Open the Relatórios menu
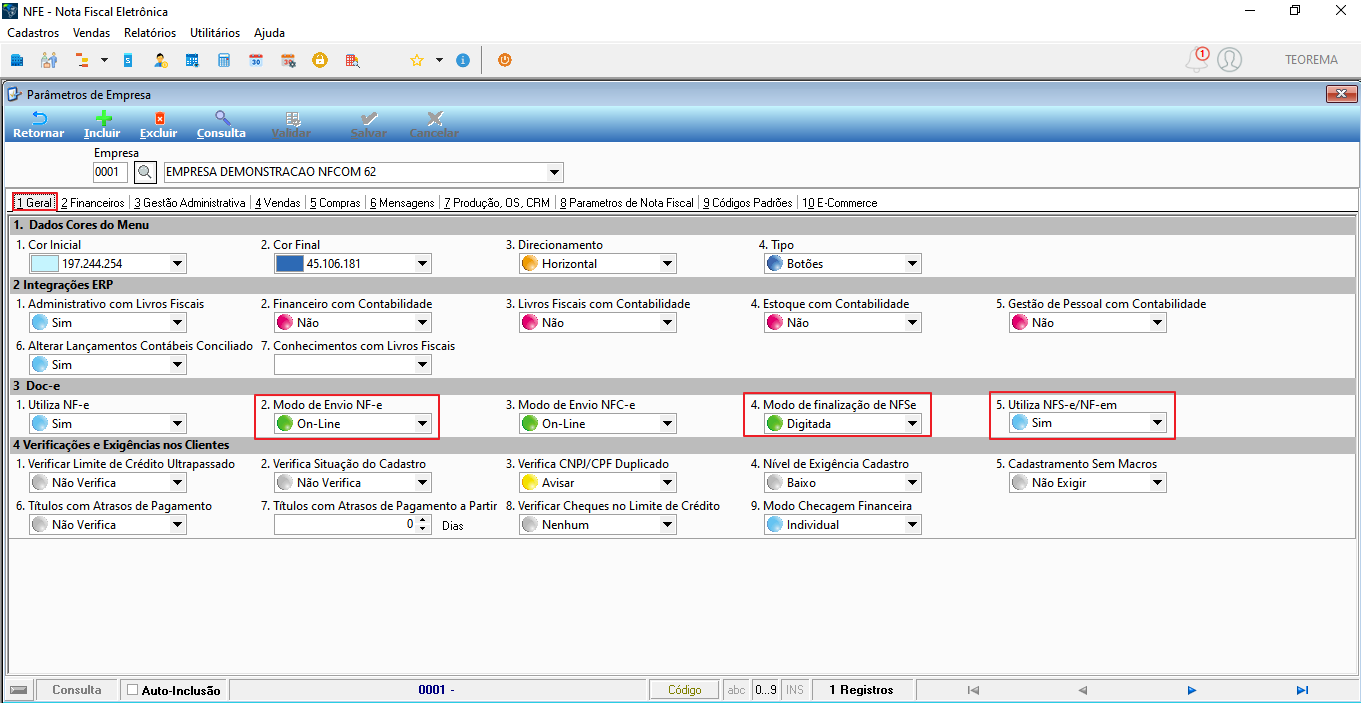The image size is (1361, 703). 150,33
